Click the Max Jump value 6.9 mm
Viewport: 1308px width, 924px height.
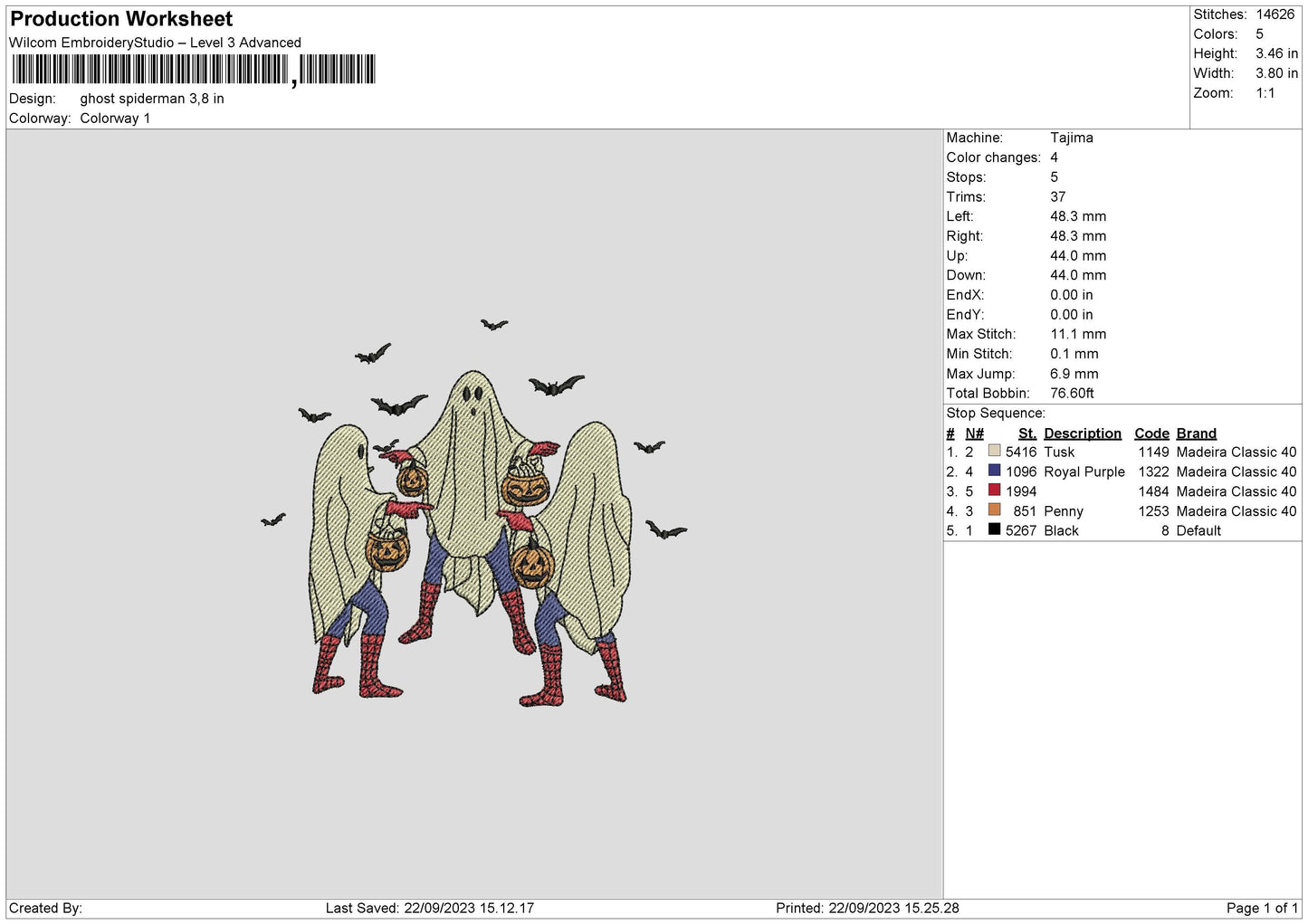coord(1074,374)
